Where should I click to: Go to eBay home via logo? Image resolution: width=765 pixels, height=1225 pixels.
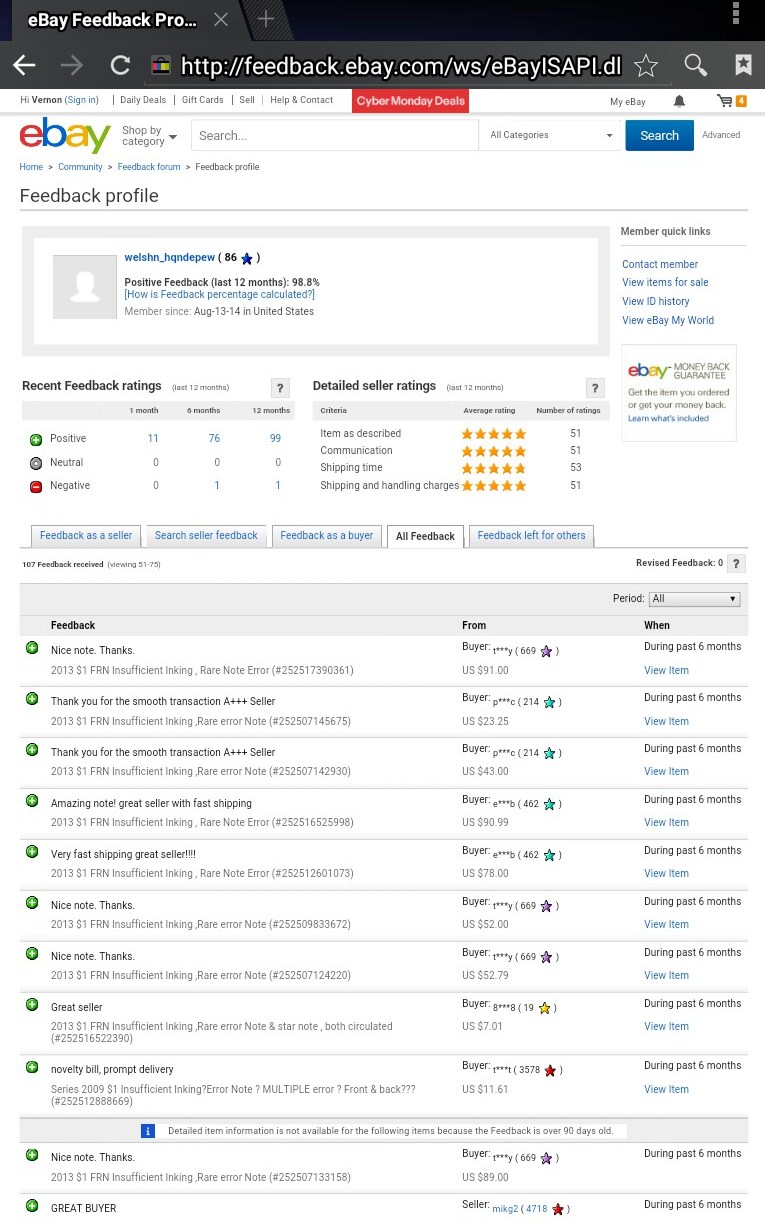point(65,135)
